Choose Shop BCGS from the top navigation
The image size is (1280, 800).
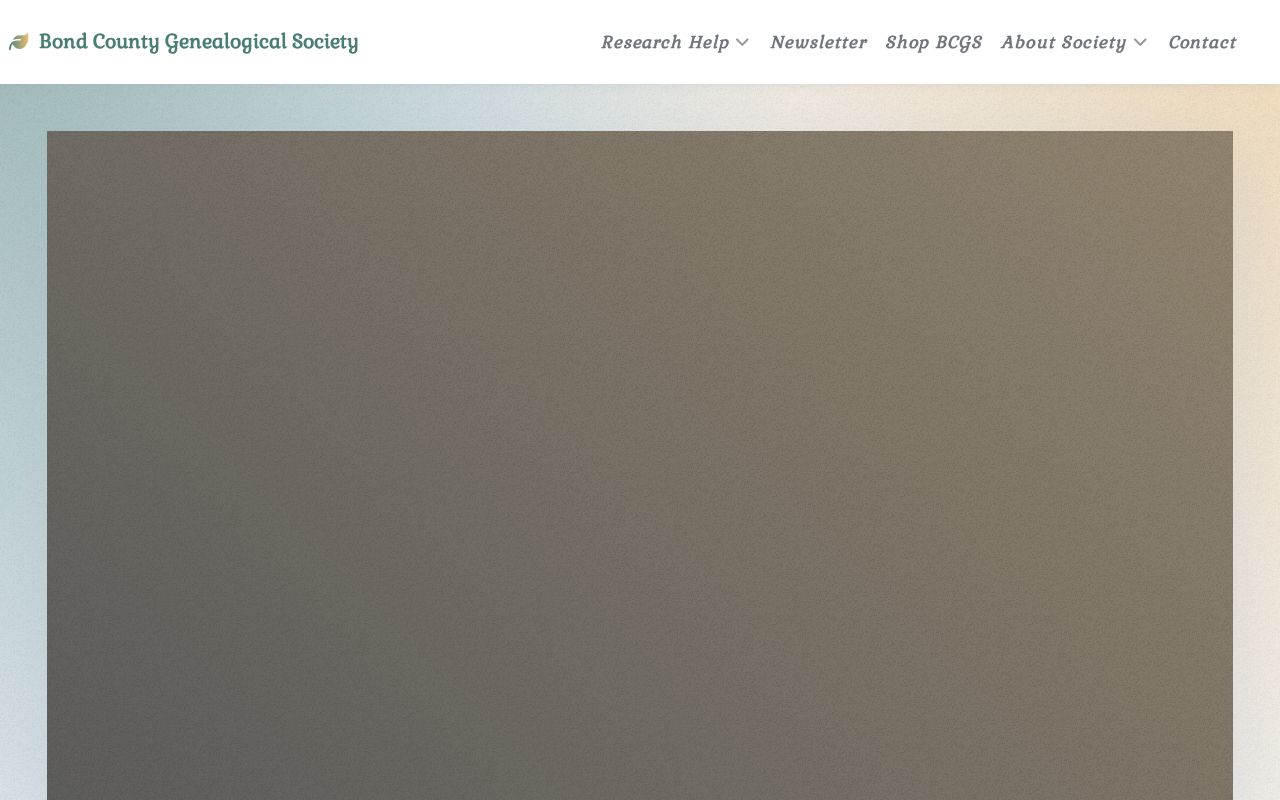pos(934,42)
